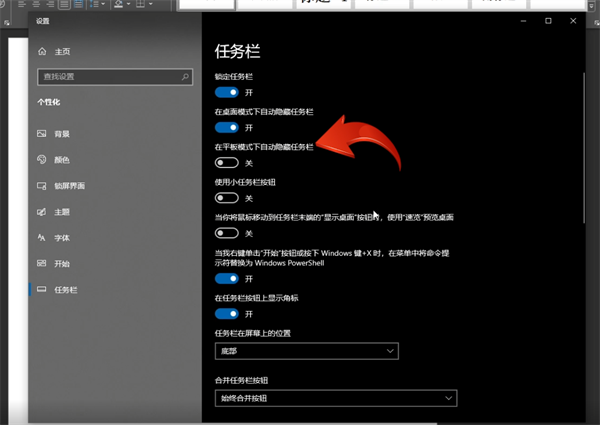Viewport: 600px width, 425px height.
Task: Click the 主页 home icon
Action: 41,51
